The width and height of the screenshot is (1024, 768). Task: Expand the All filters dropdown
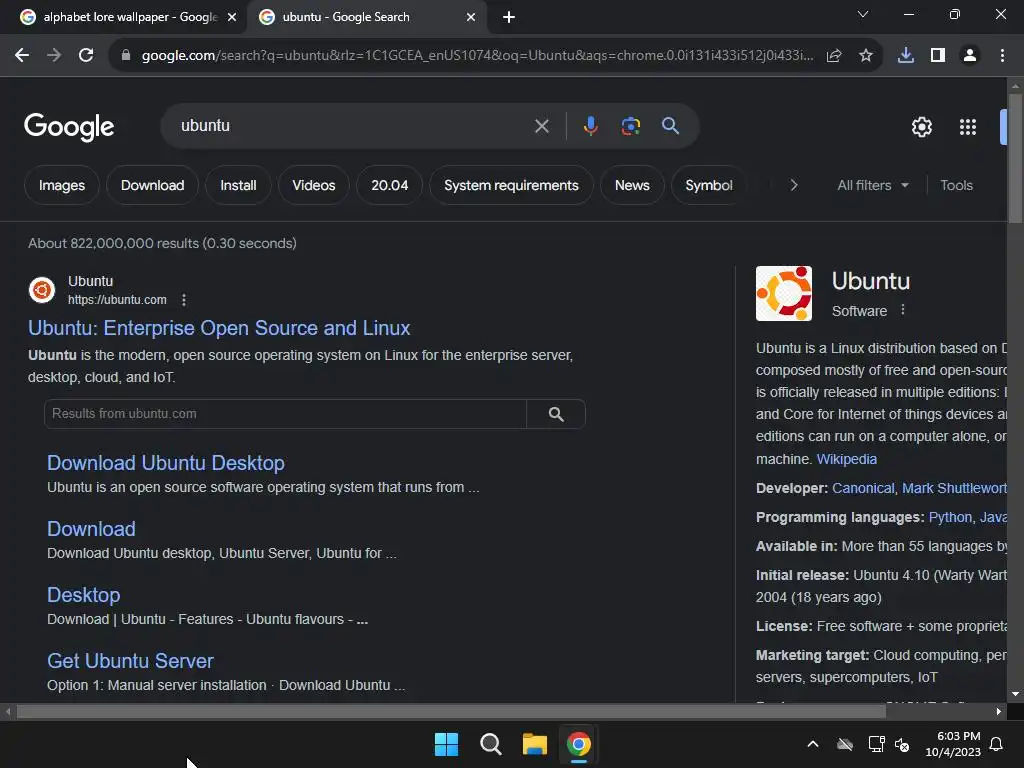click(x=872, y=185)
